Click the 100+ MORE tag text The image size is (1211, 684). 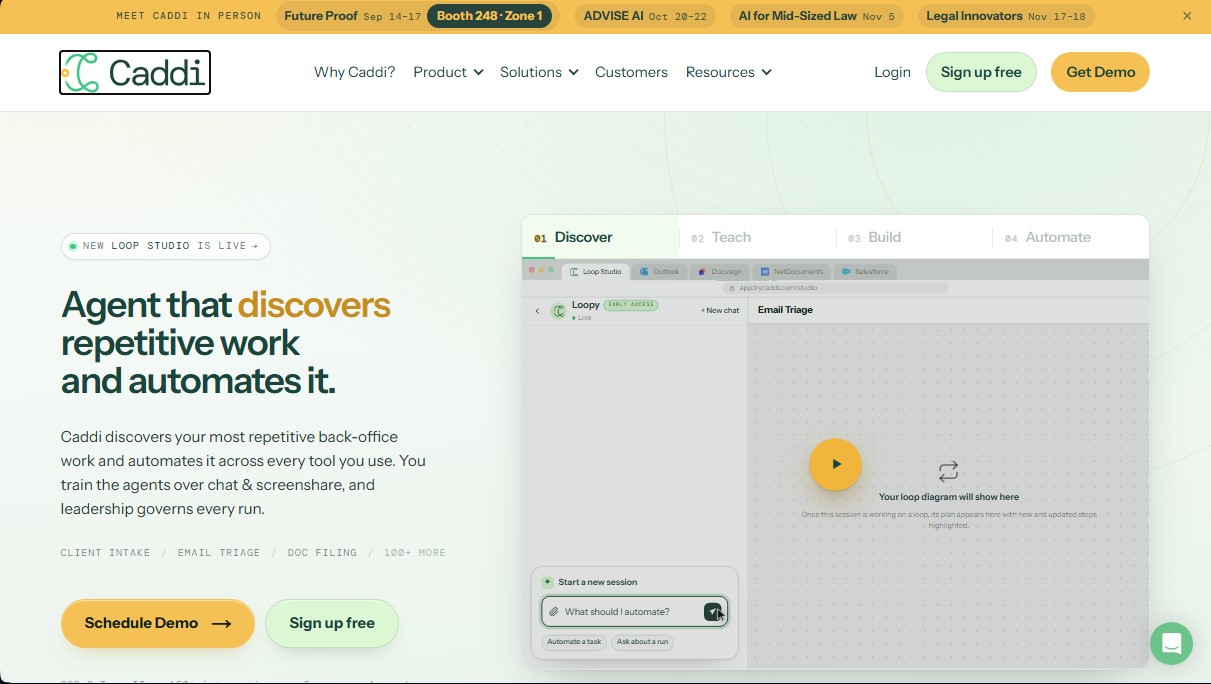click(x=415, y=553)
